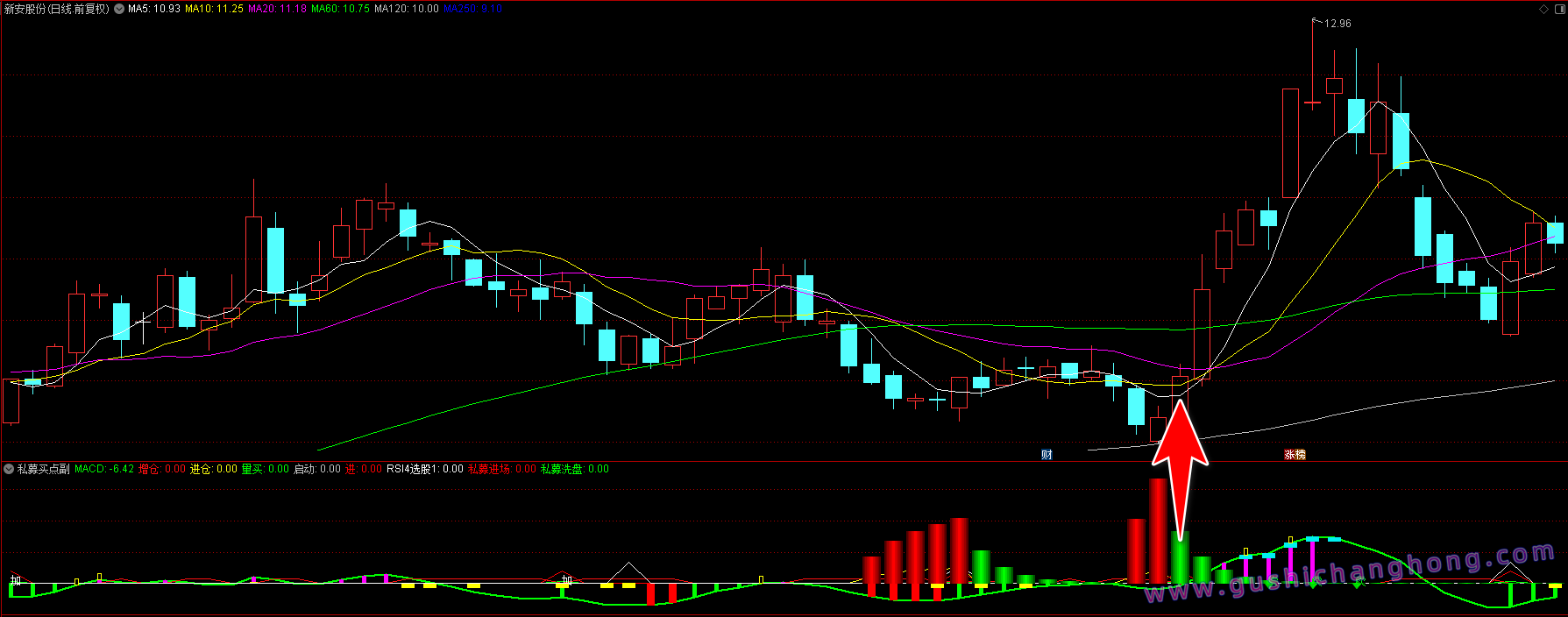Viewport: 1568px width, 617px height.
Task: Open the dropdown next to 新安股份 title
Action: pyautogui.click(x=119, y=9)
